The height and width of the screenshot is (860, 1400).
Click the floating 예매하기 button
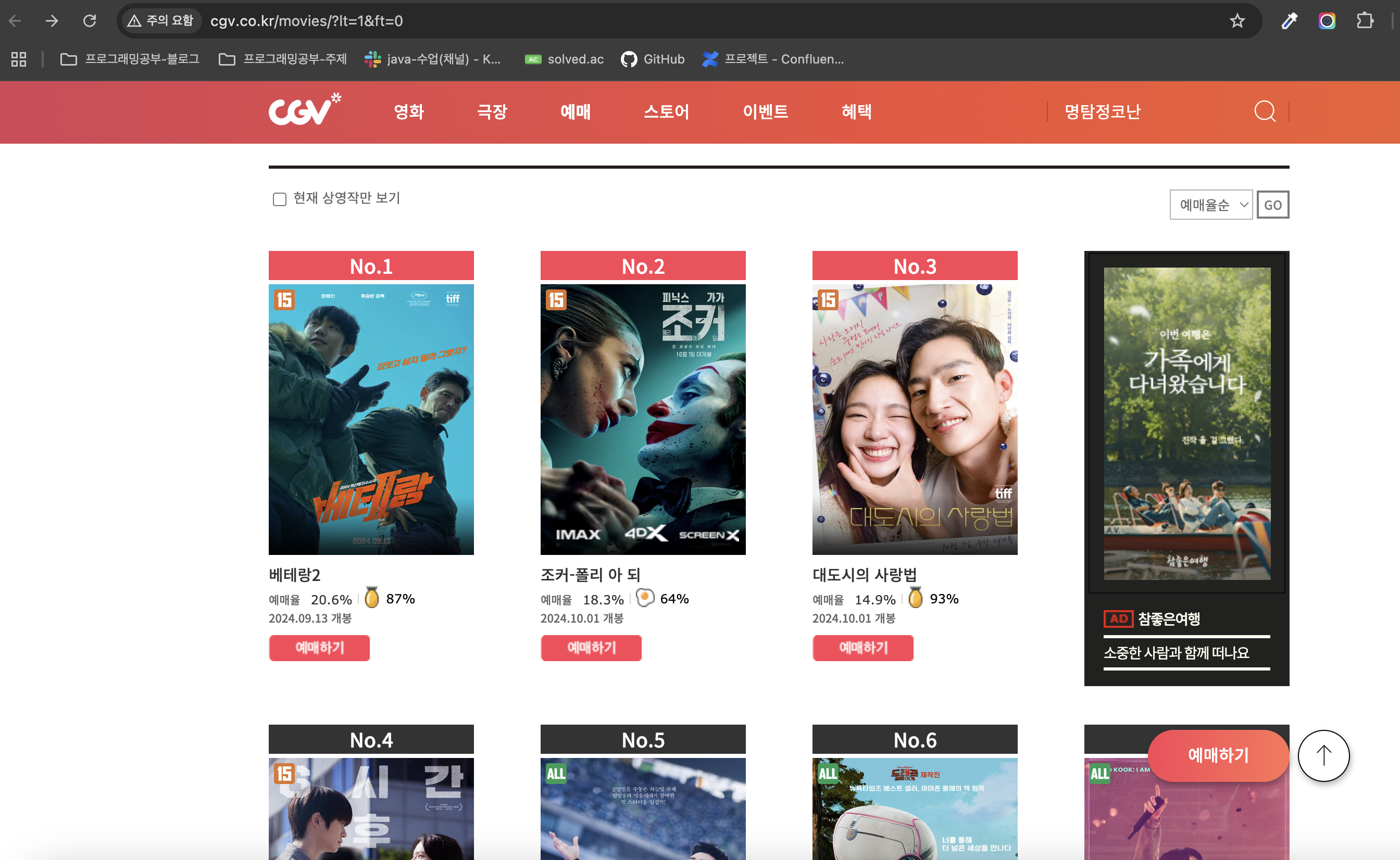[1217, 755]
